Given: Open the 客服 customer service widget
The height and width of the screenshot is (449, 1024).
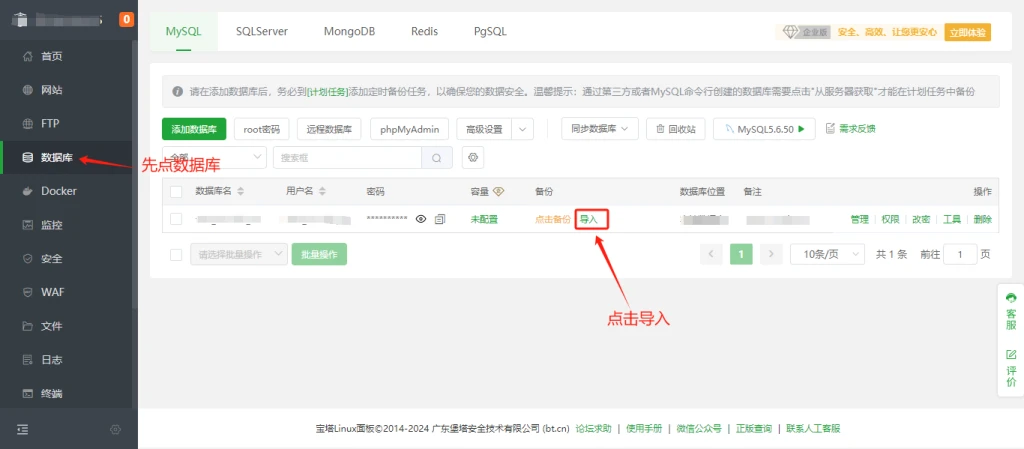Looking at the screenshot, I should pos(1010,311).
